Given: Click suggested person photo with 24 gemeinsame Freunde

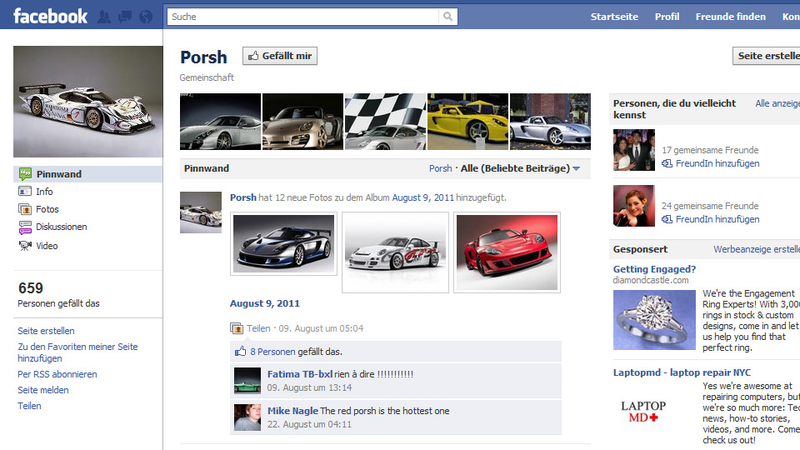Looking at the screenshot, I should pyautogui.click(x=634, y=206).
